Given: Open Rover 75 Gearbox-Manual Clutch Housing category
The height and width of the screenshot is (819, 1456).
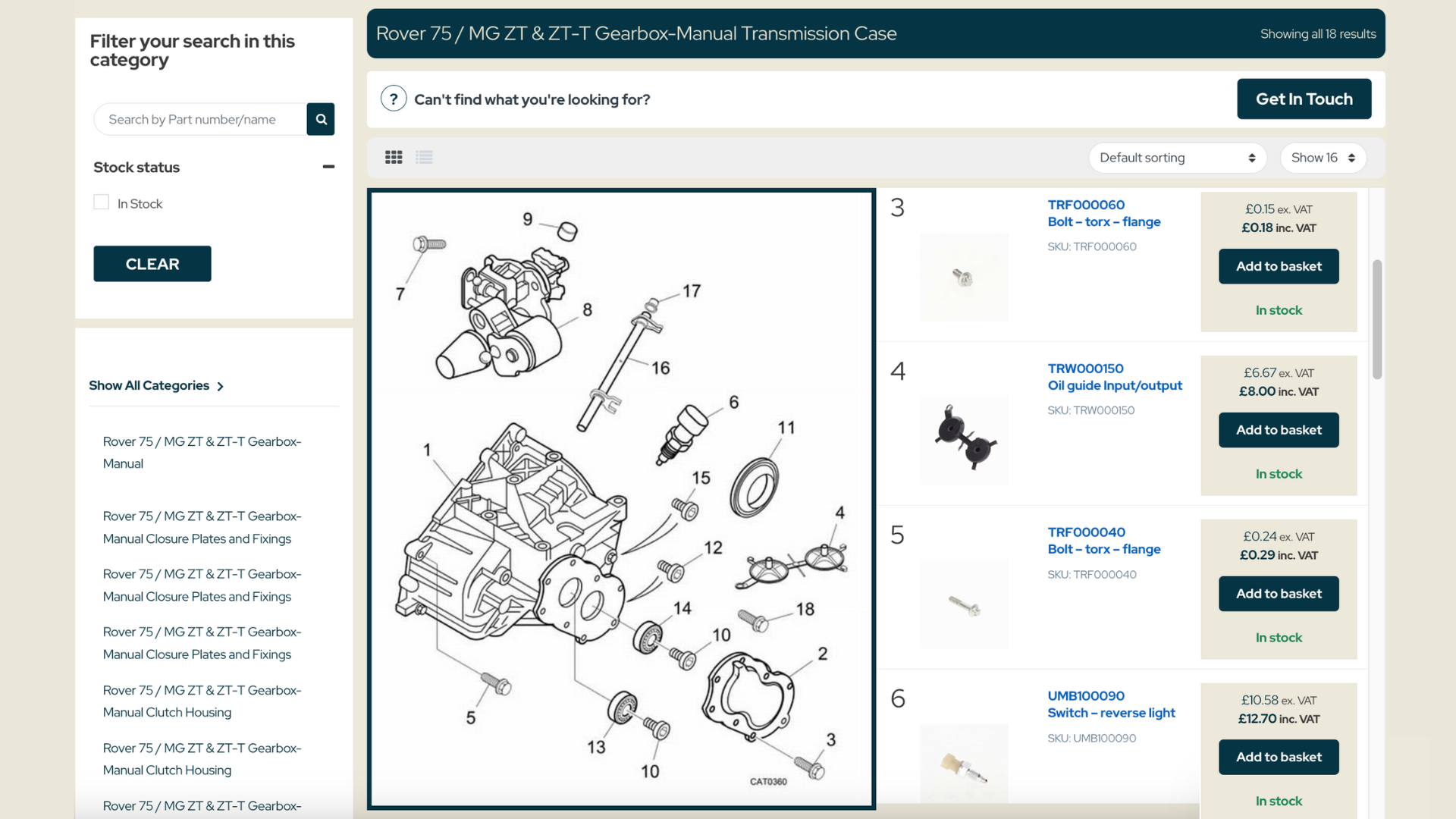Looking at the screenshot, I should coord(202,701).
